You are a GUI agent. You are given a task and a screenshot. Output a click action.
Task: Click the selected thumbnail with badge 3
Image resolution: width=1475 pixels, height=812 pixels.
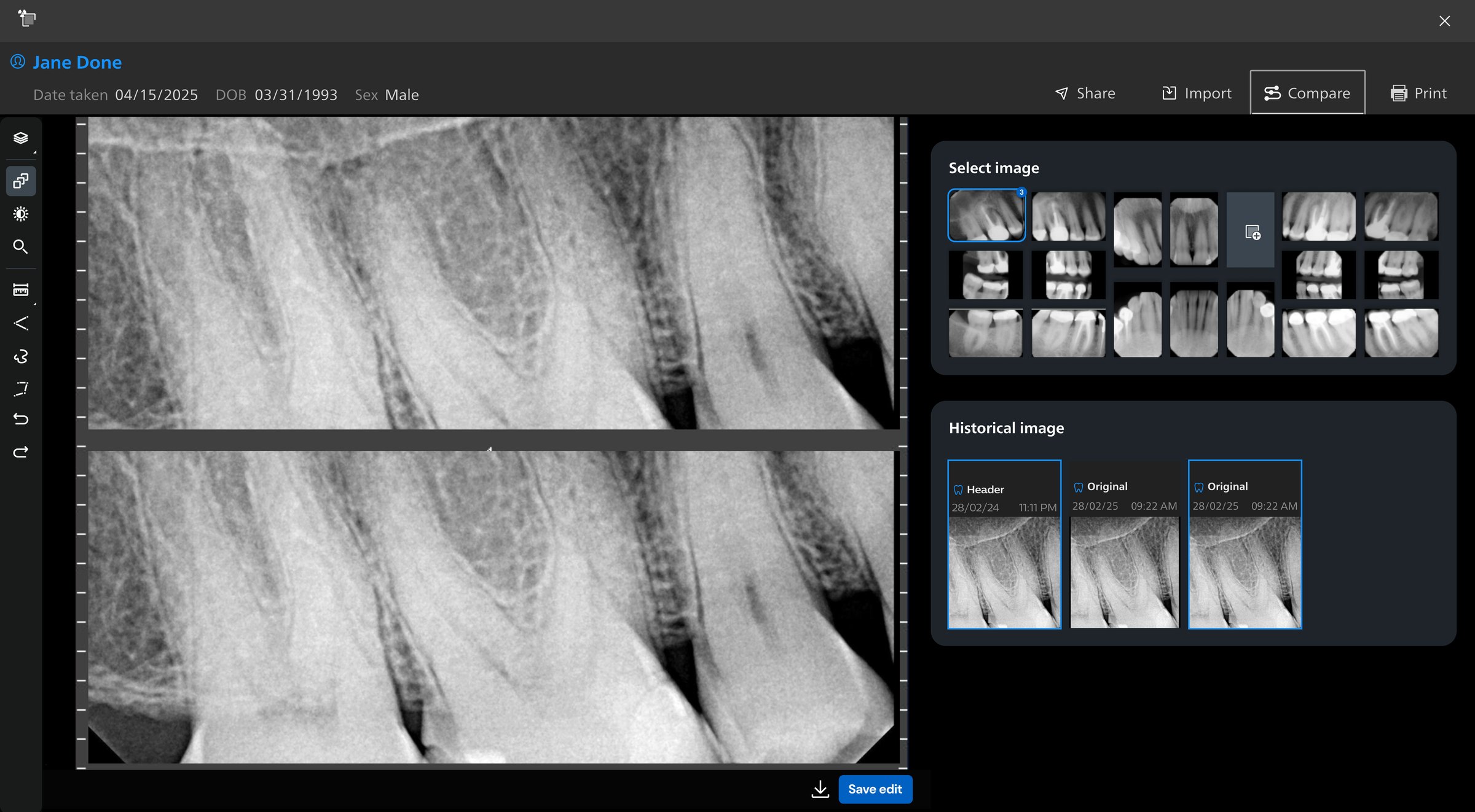986,216
